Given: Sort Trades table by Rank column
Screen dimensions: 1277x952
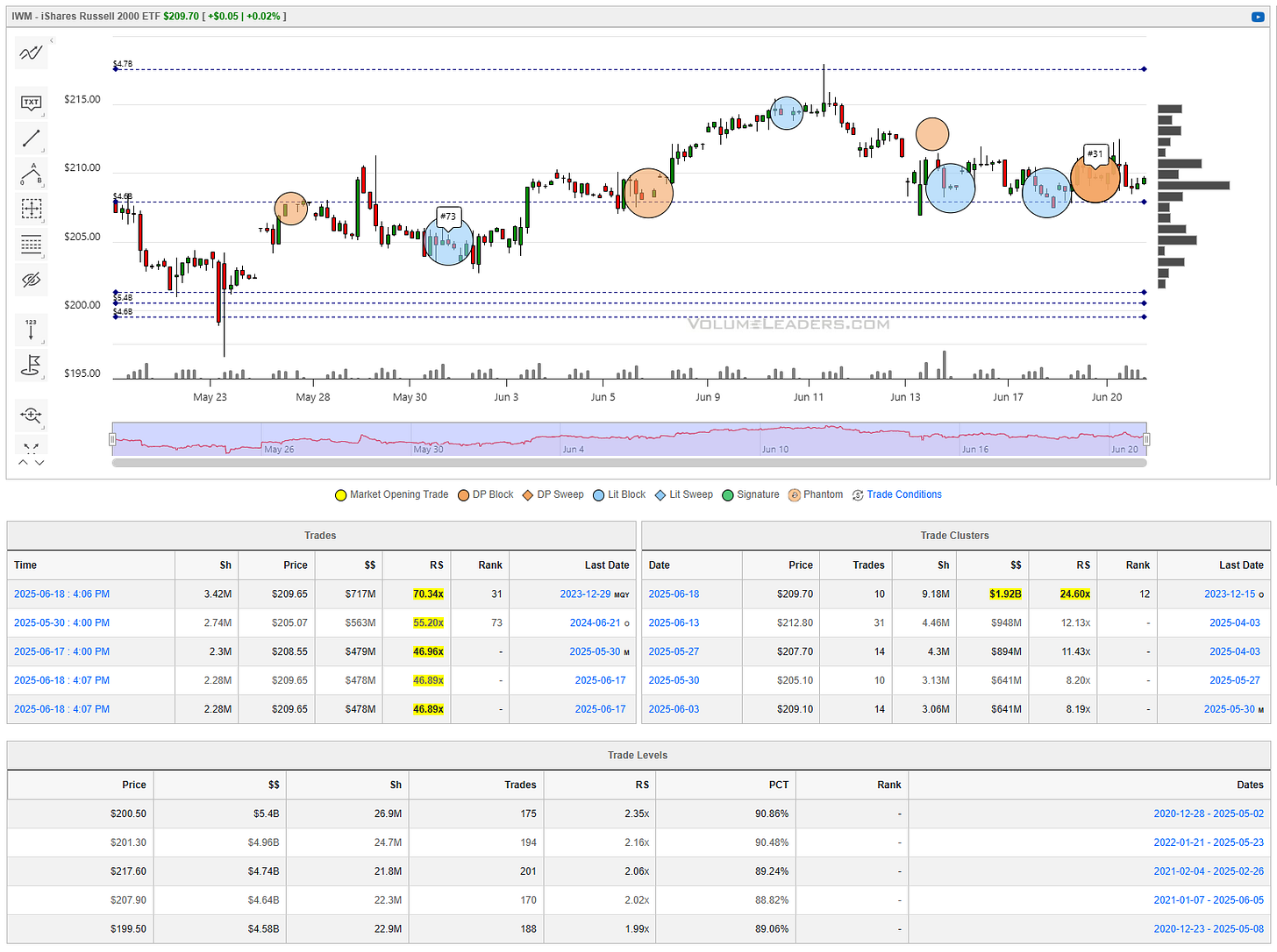Looking at the screenshot, I should (x=490, y=565).
